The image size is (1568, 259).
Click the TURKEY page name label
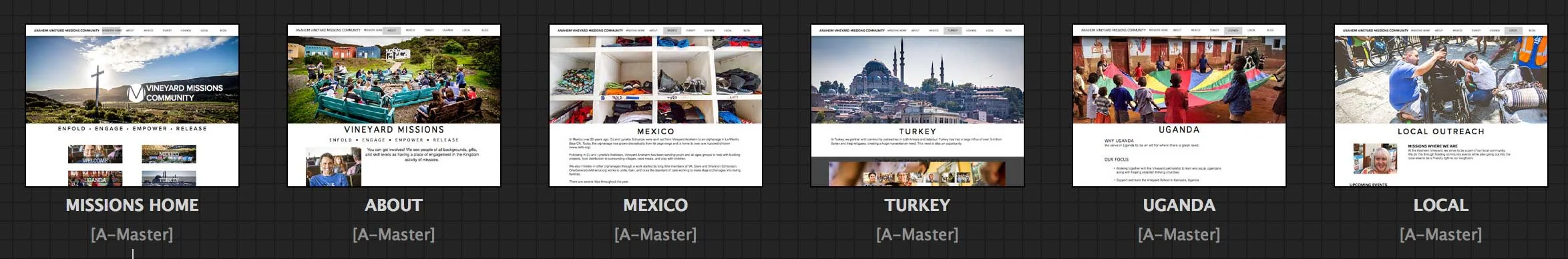tap(918, 205)
